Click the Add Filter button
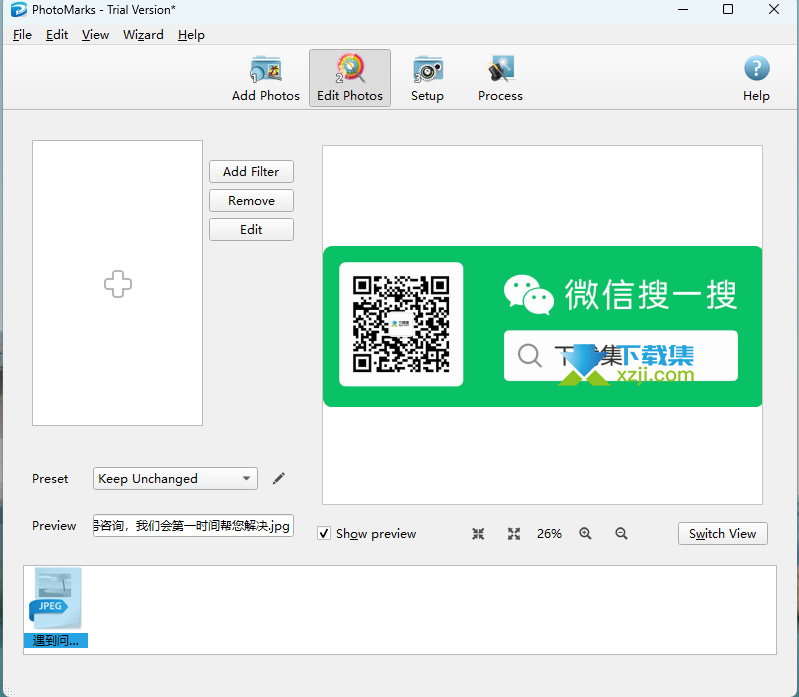Screen dimensions: 799x697 [251, 172]
